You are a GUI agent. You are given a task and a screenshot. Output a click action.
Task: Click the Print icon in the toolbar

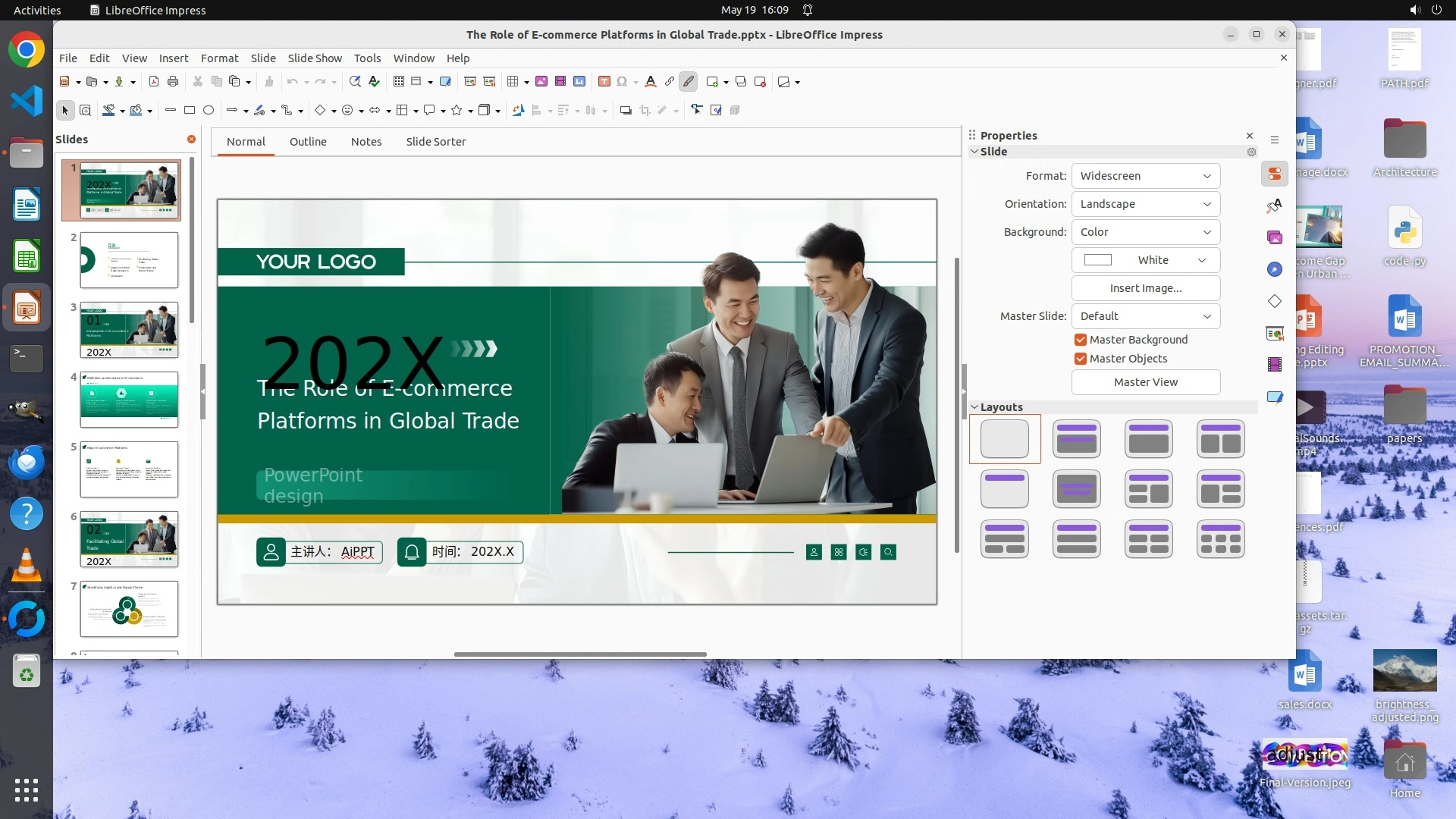point(173,82)
